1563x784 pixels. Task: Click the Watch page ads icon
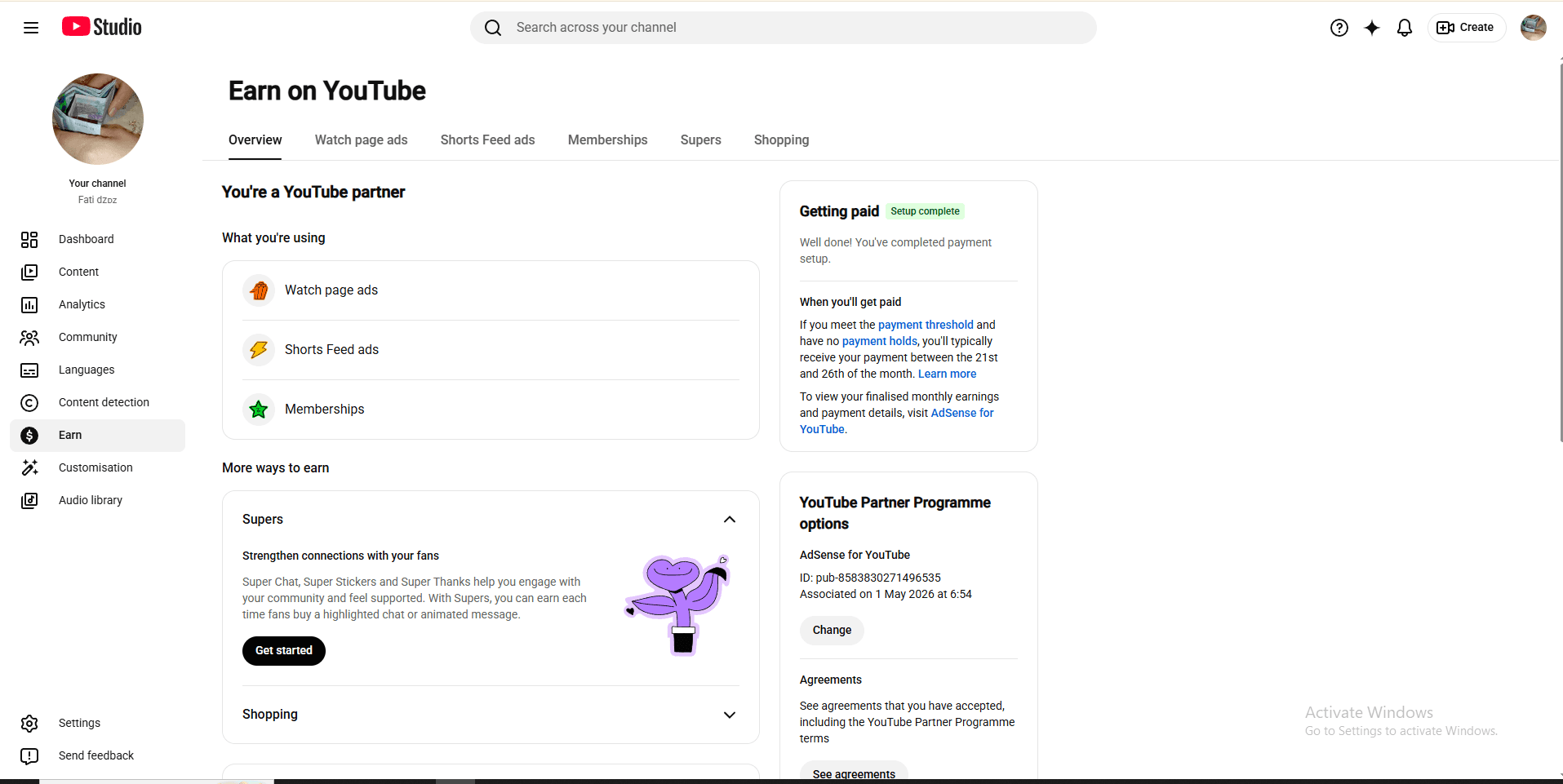tap(259, 290)
